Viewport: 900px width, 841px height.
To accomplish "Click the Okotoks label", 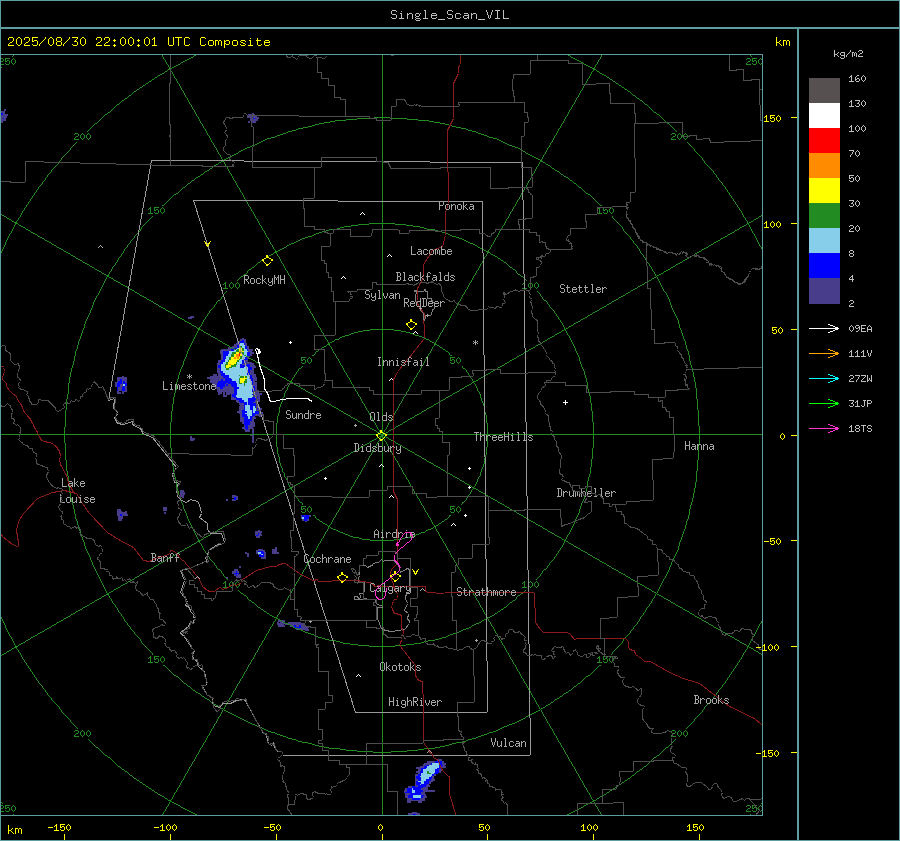I will 400,666.
